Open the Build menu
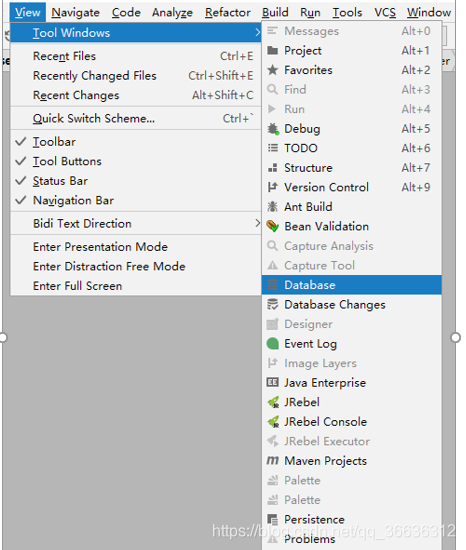 tap(275, 13)
